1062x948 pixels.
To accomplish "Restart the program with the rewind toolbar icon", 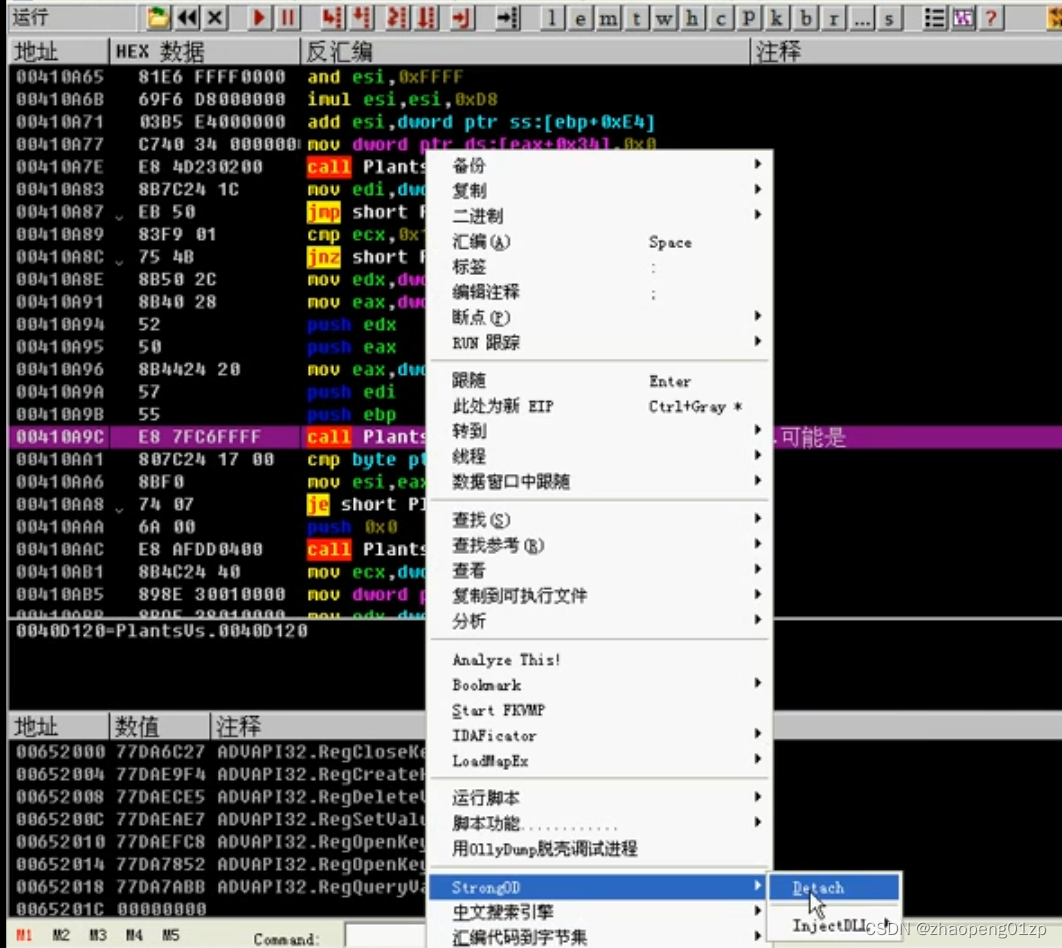I will tap(186, 16).
